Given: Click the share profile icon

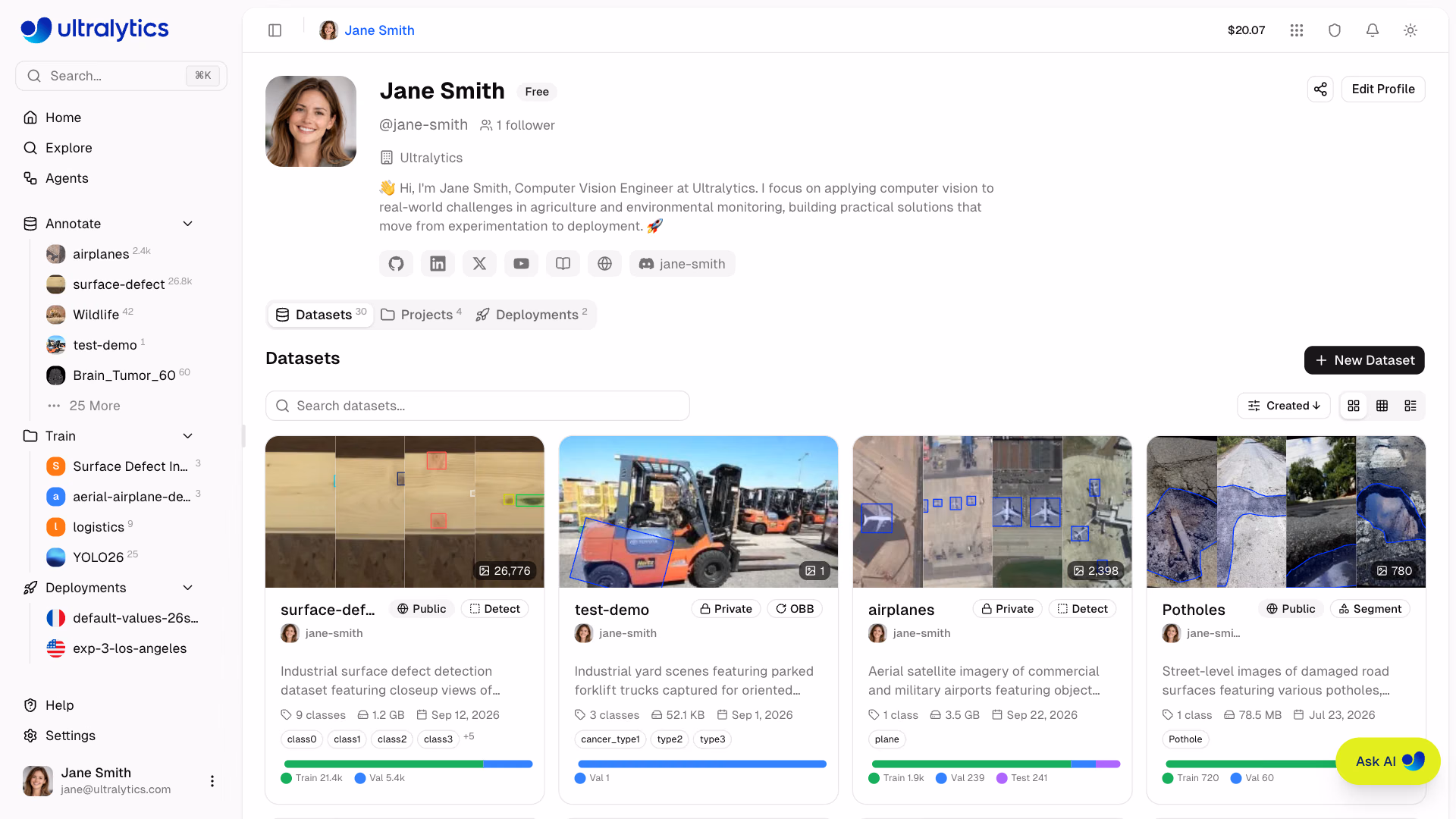Looking at the screenshot, I should pos(1320,89).
